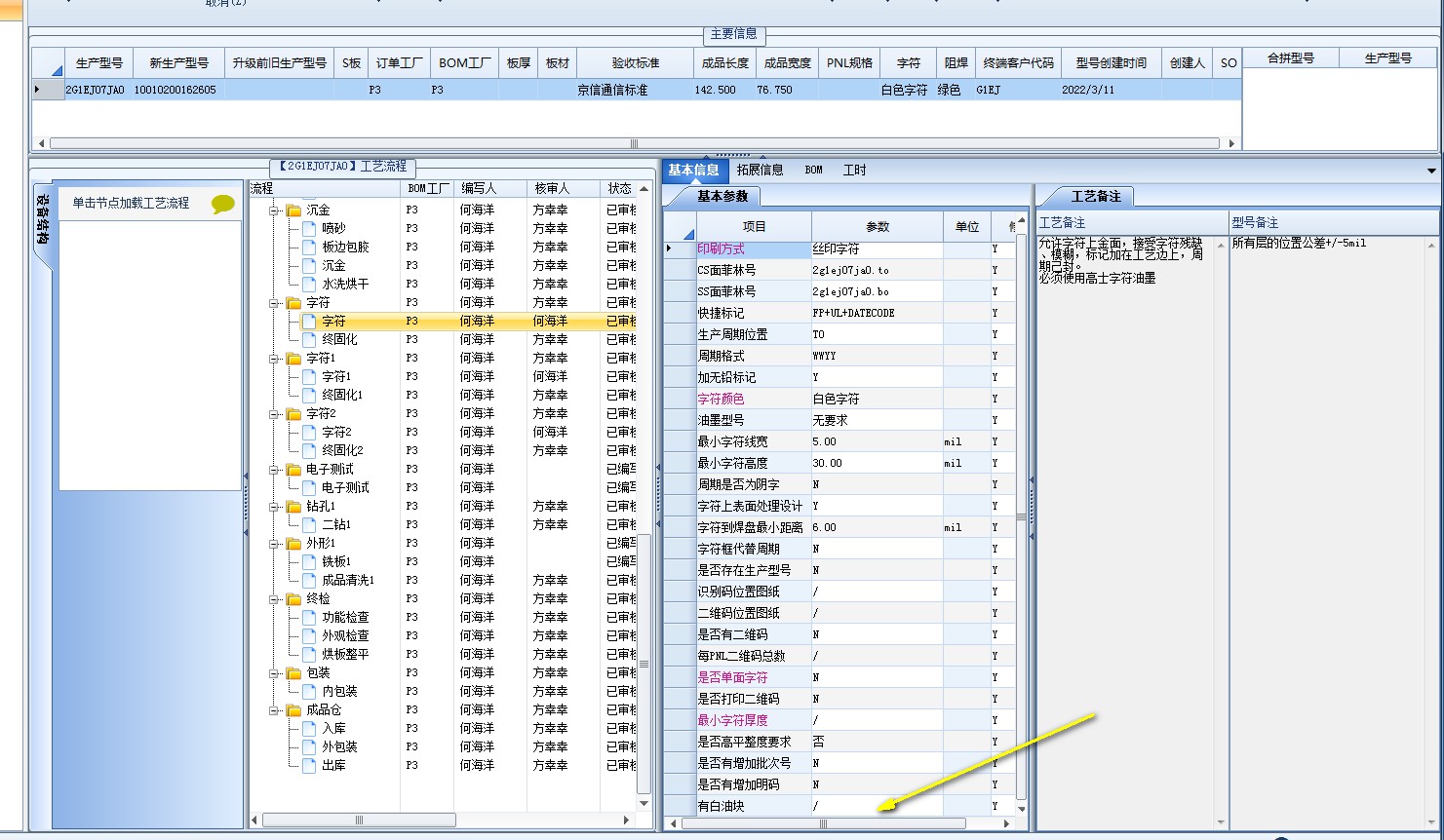1444x840 pixels.
Task: Open the tab list dropdown arrow beside 工时
Action: pyautogui.click(x=1431, y=171)
